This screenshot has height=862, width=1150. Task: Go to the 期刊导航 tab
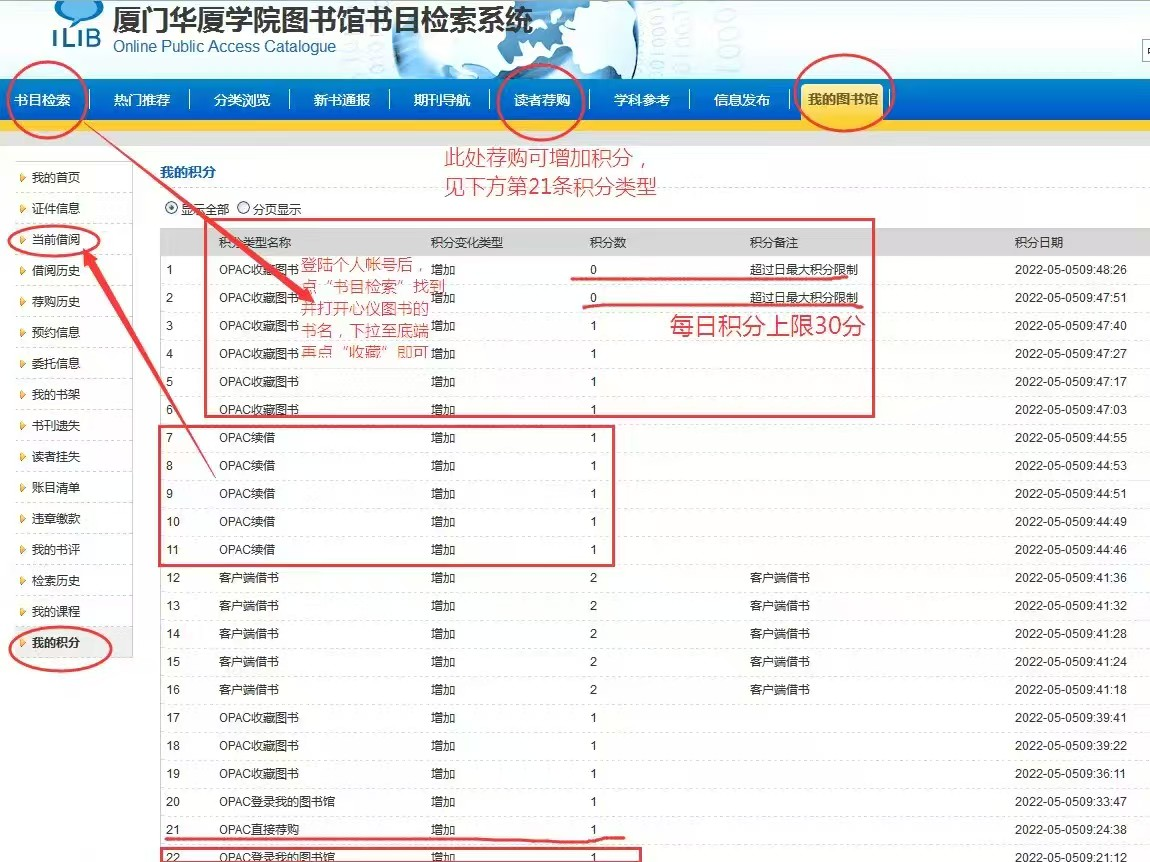[442, 100]
